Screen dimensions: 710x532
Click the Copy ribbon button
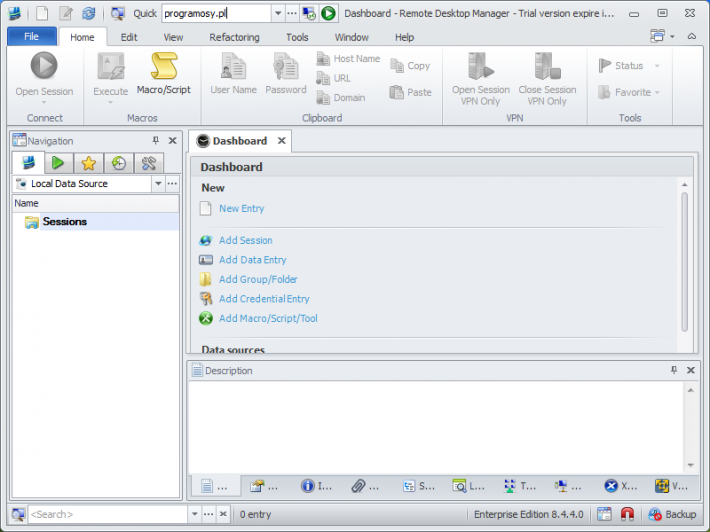[410, 66]
